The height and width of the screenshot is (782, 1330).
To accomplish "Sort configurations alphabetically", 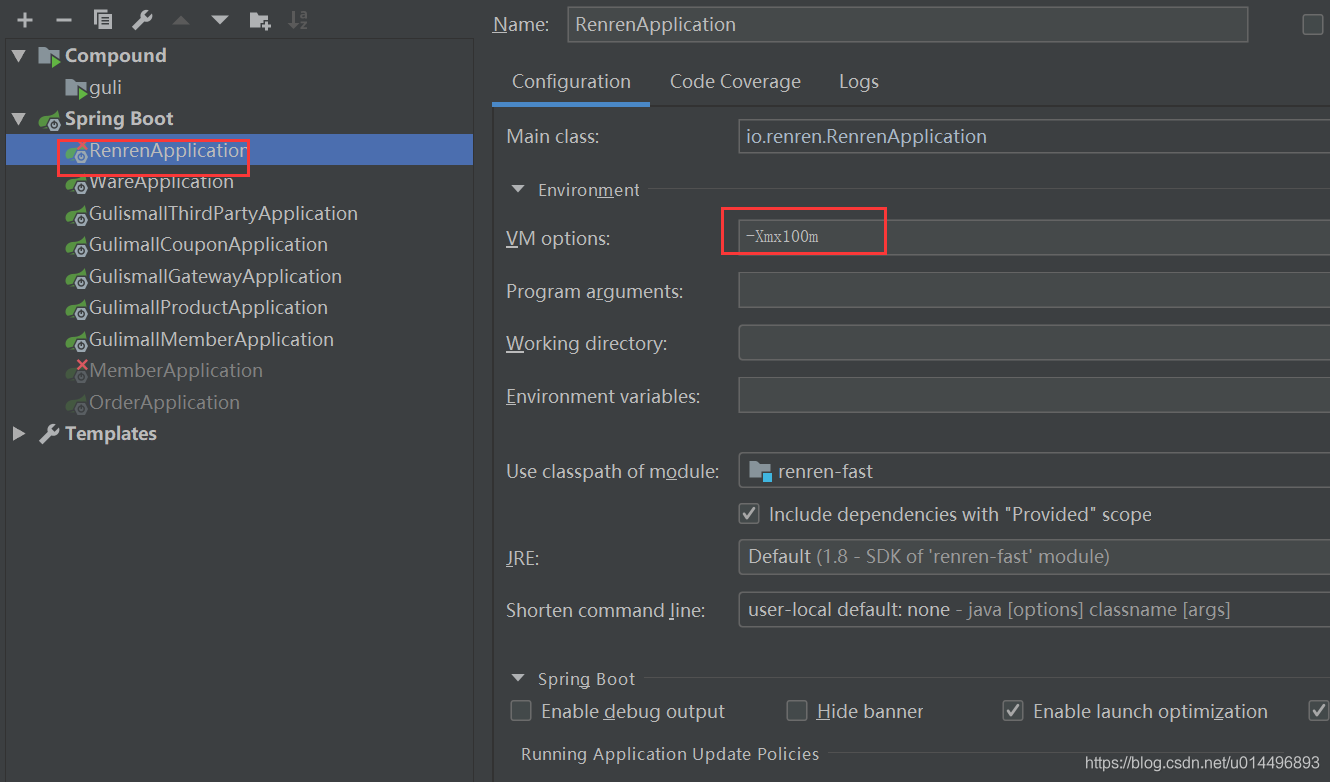I will click(x=298, y=20).
